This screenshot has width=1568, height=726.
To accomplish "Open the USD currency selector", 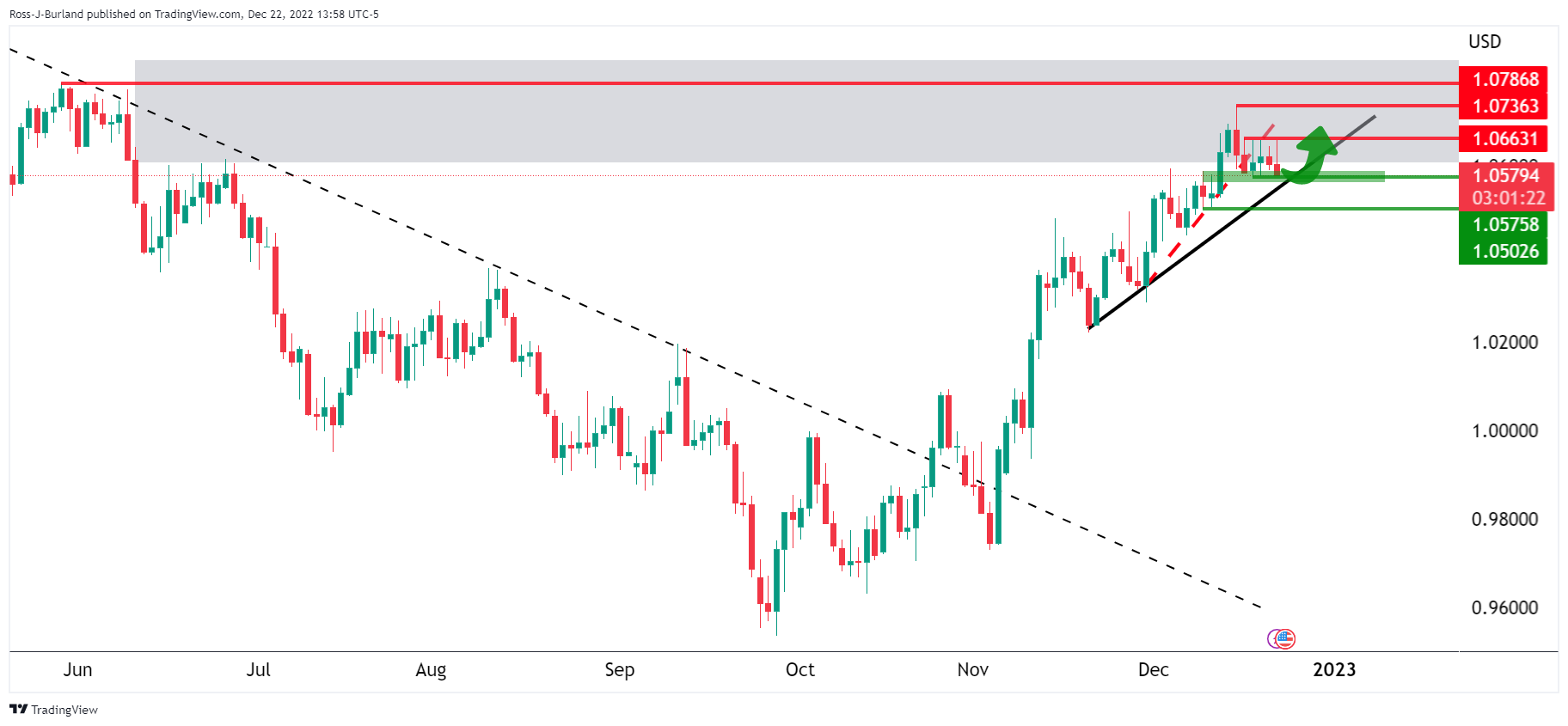I will coord(1485,42).
